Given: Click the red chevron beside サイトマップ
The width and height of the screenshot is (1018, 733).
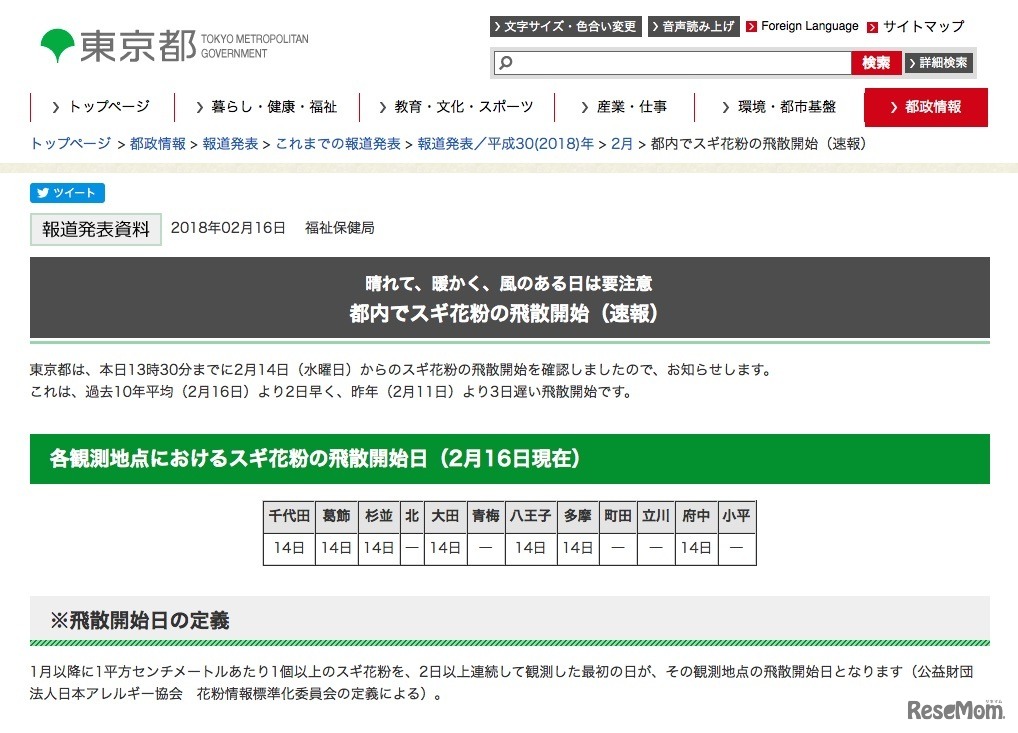Looking at the screenshot, I should (871, 26).
